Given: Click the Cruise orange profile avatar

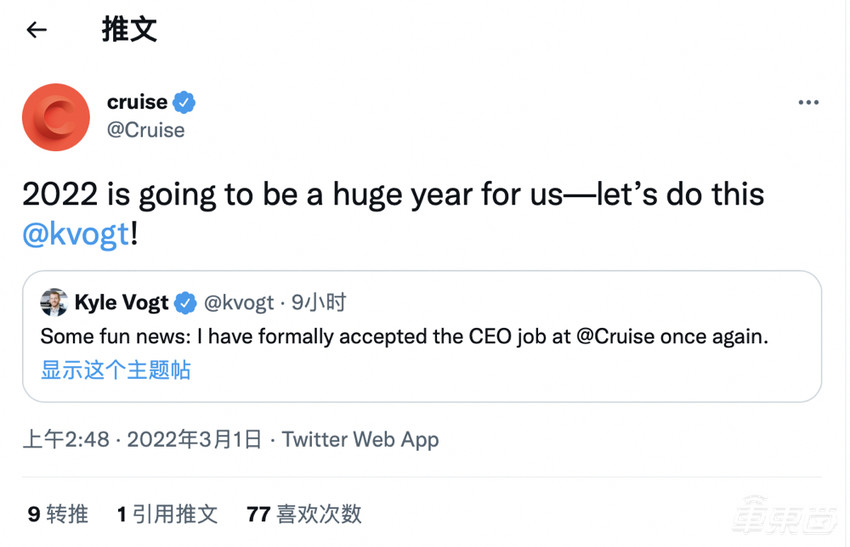Looking at the screenshot, I should point(56,117).
